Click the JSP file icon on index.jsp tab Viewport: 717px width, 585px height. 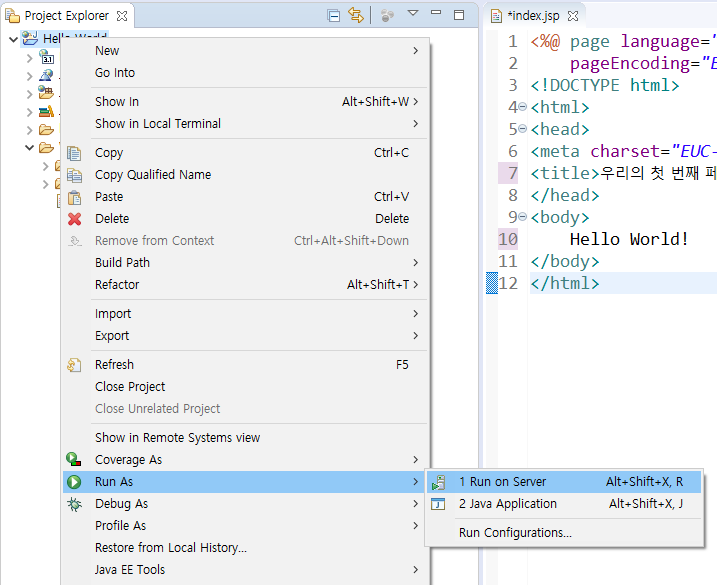coord(496,16)
